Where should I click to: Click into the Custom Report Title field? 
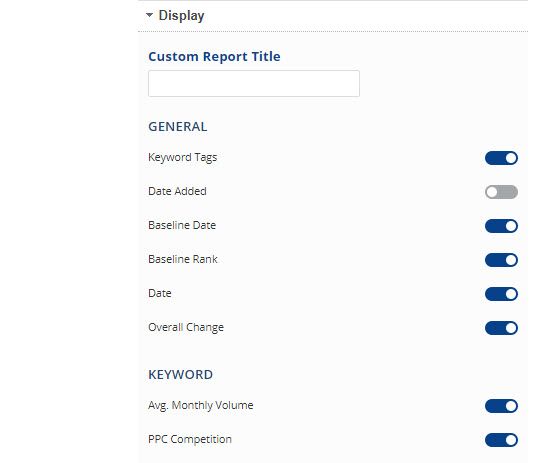pos(254,83)
